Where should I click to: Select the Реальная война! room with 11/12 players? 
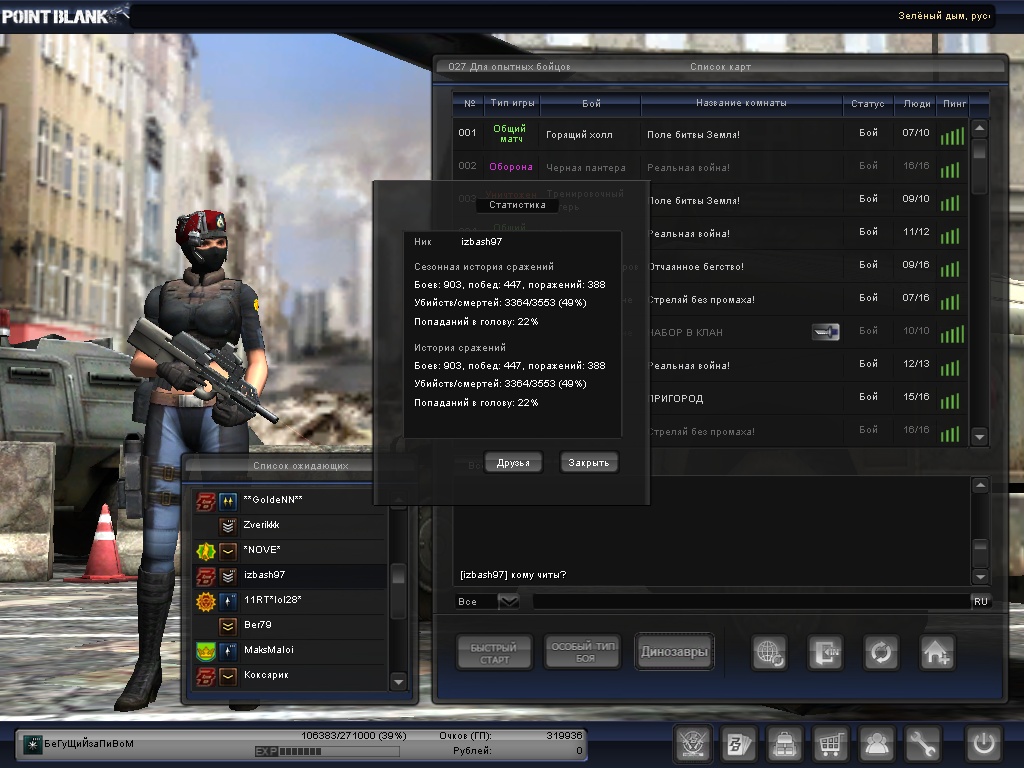point(808,233)
